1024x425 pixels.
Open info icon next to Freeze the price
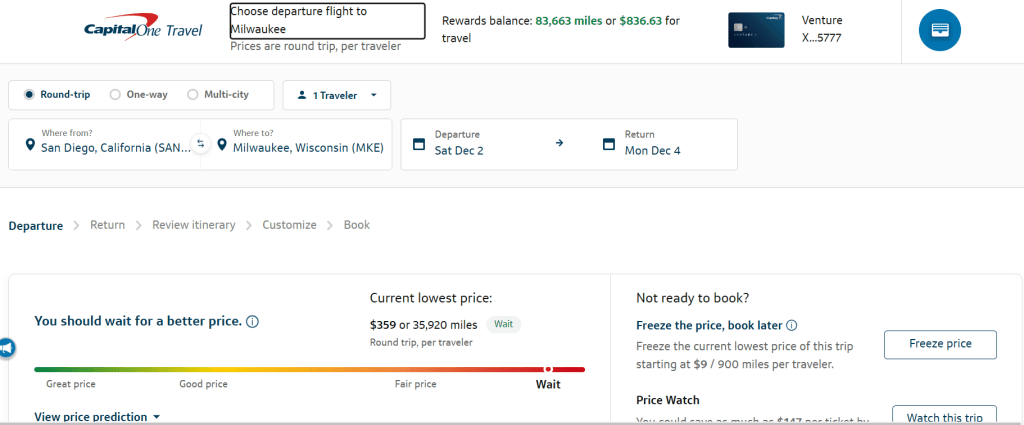click(792, 325)
